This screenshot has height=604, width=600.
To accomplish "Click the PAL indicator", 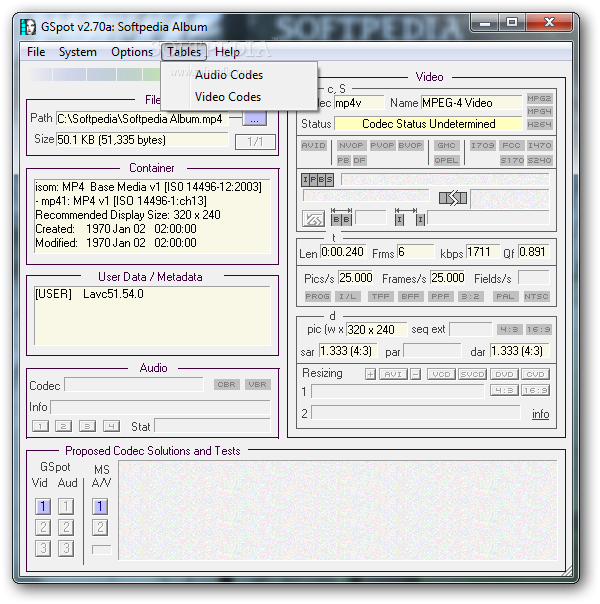I will [x=505, y=297].
